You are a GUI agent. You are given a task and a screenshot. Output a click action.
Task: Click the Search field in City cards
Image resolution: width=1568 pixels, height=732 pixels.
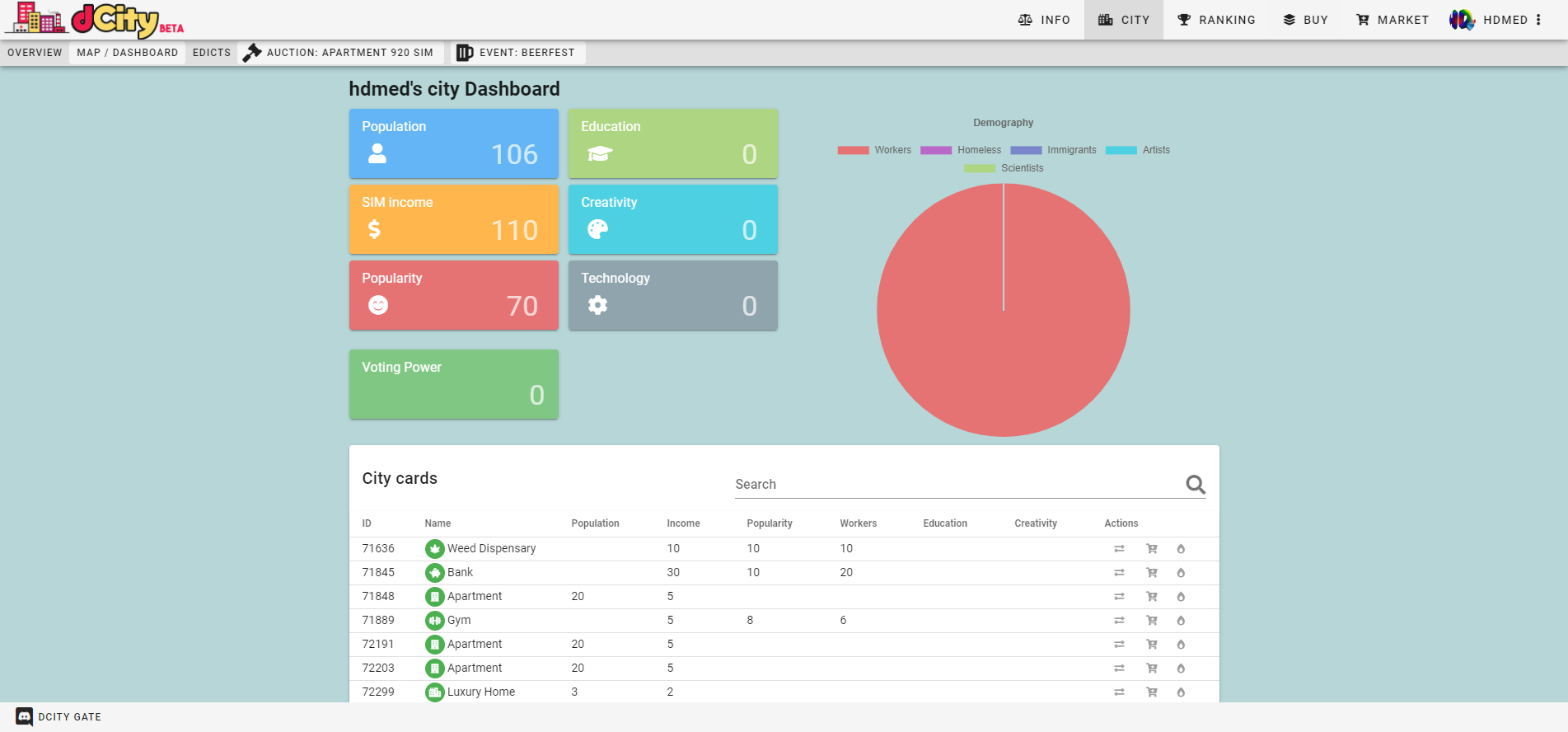tap(956, 485)
